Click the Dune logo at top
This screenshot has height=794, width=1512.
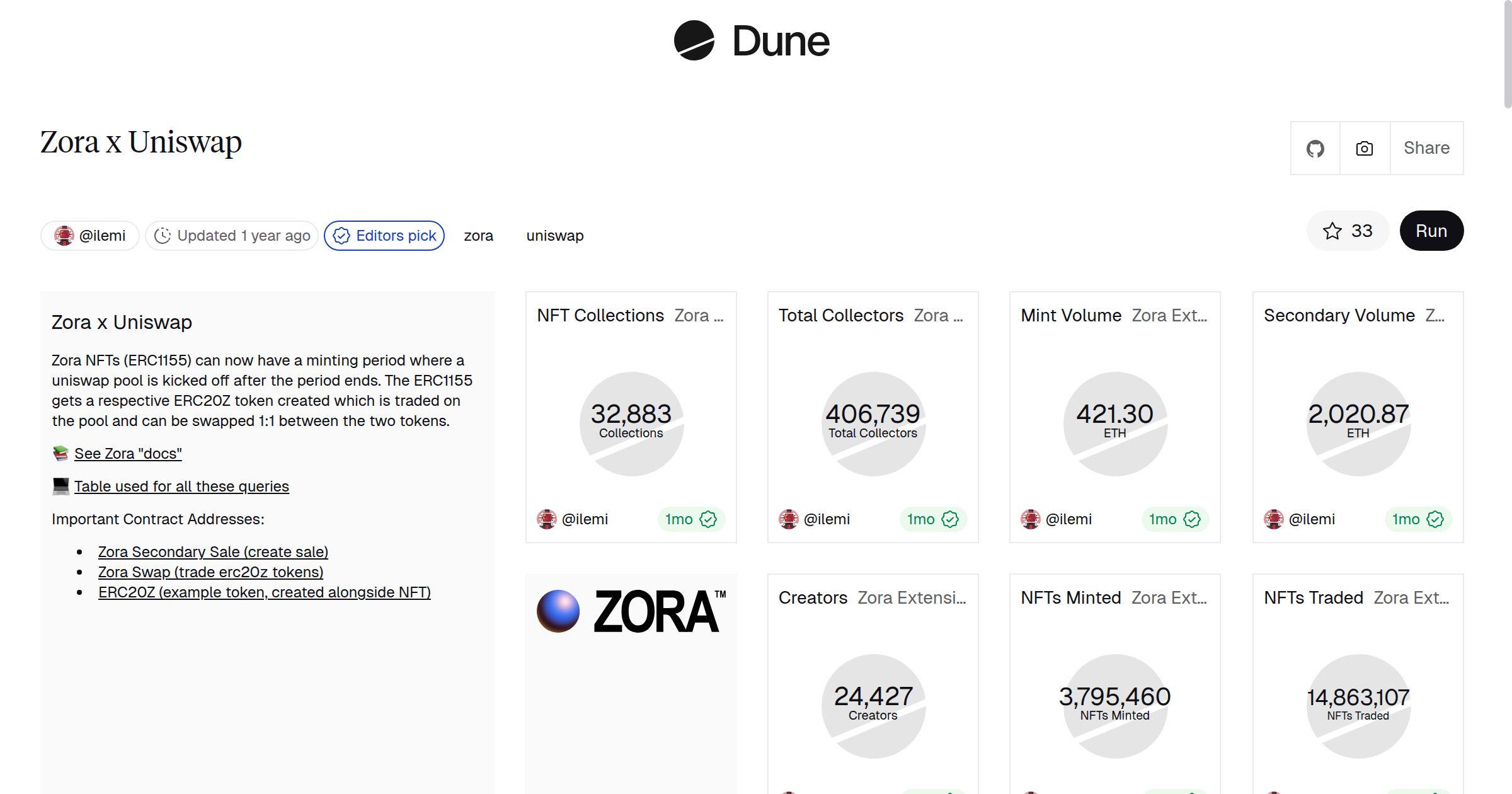(x=752, y=41)
